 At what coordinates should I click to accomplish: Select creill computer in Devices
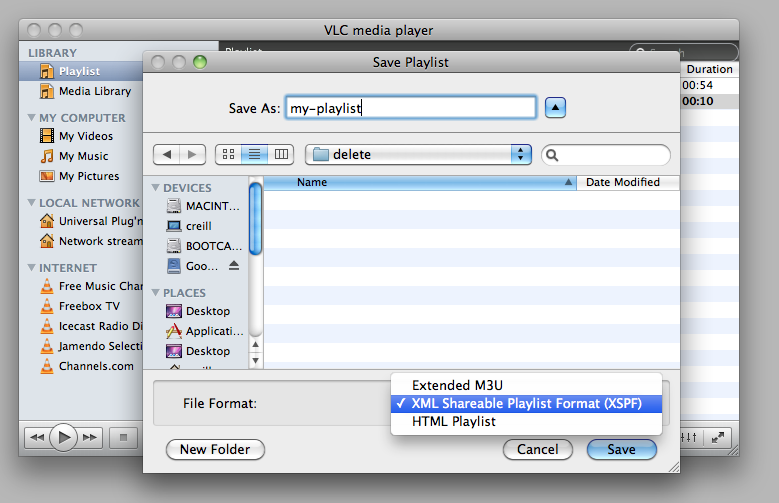(189, 226)
